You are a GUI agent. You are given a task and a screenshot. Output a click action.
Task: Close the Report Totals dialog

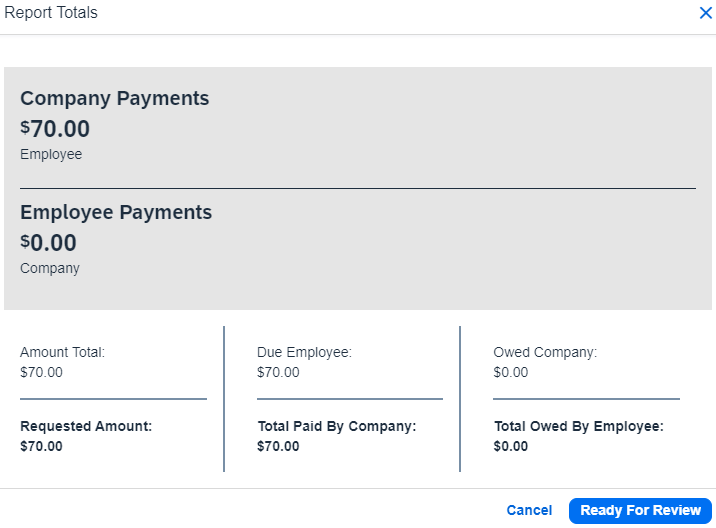click(x=705, y=13)
